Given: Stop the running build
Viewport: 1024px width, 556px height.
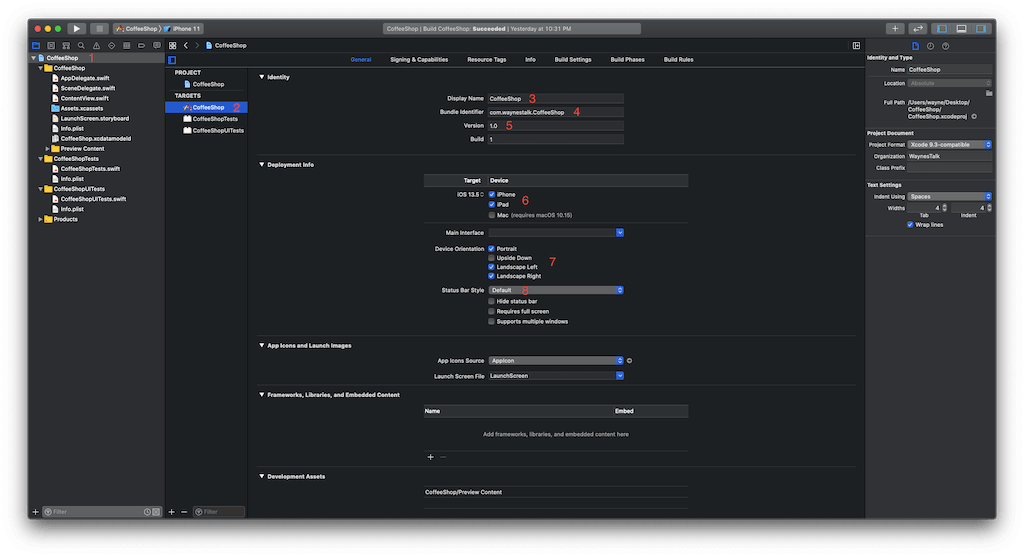Looking at the screenshot, I should pyautogui.click(x=99, y=29).
